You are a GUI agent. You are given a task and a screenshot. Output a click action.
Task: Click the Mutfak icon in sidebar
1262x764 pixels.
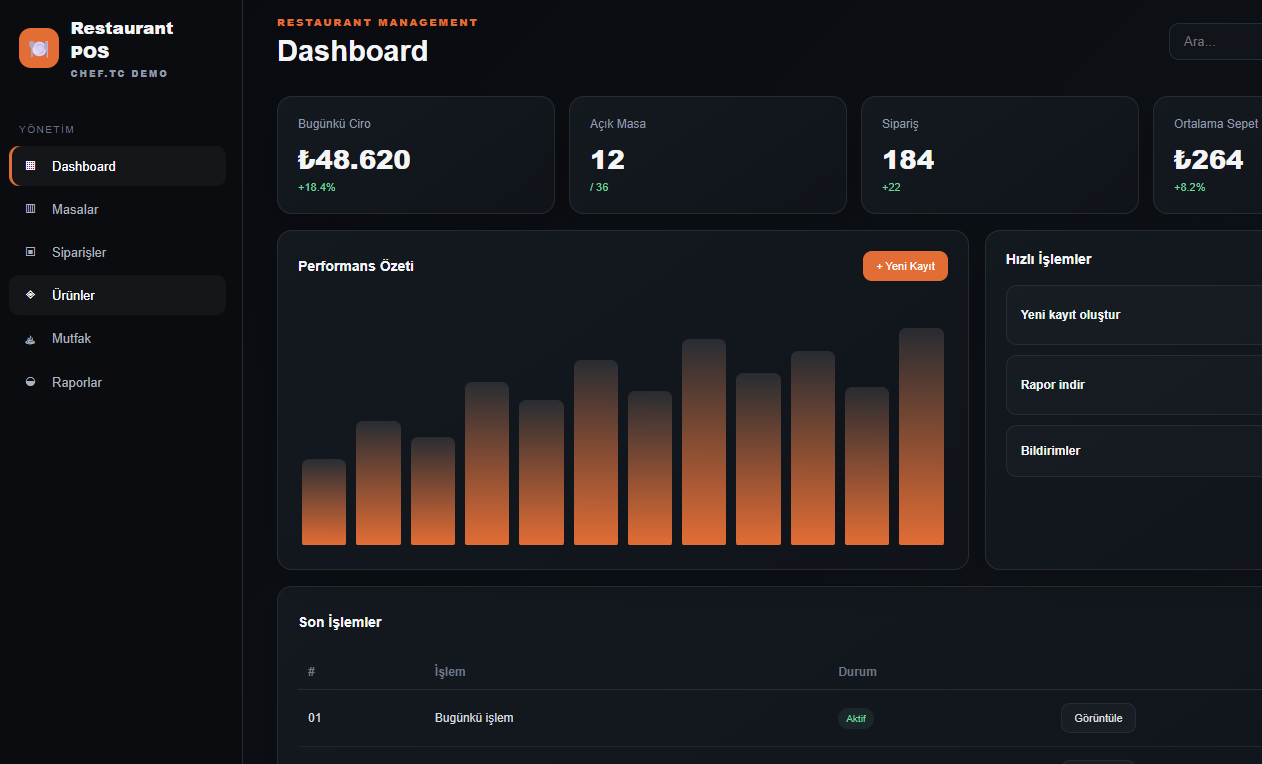coord(30,339)
